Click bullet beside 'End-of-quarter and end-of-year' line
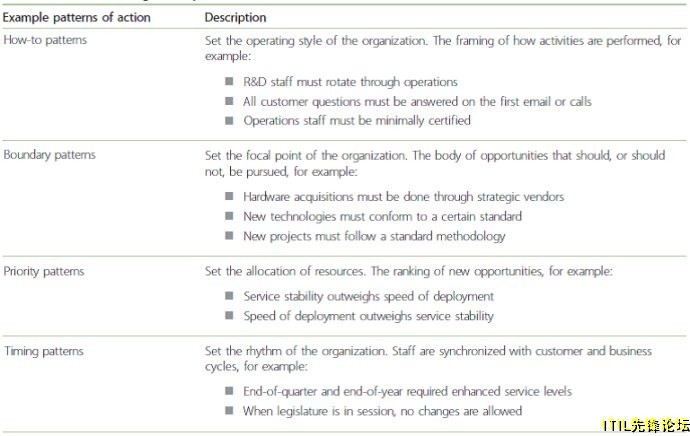Screen dimensions: 690x436 click(229, 391)
